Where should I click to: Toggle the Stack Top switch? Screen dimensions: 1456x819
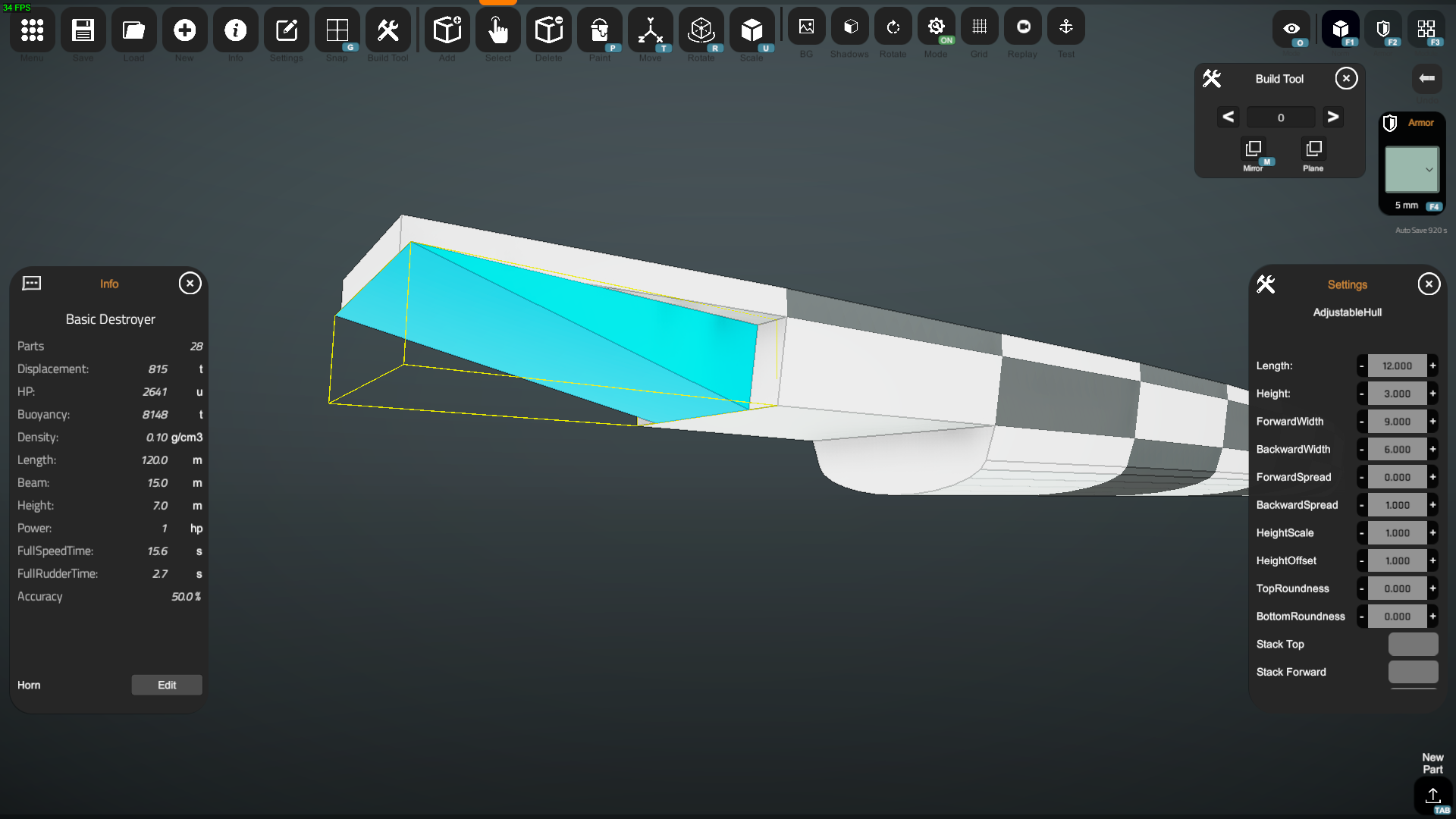(1413, 644)
